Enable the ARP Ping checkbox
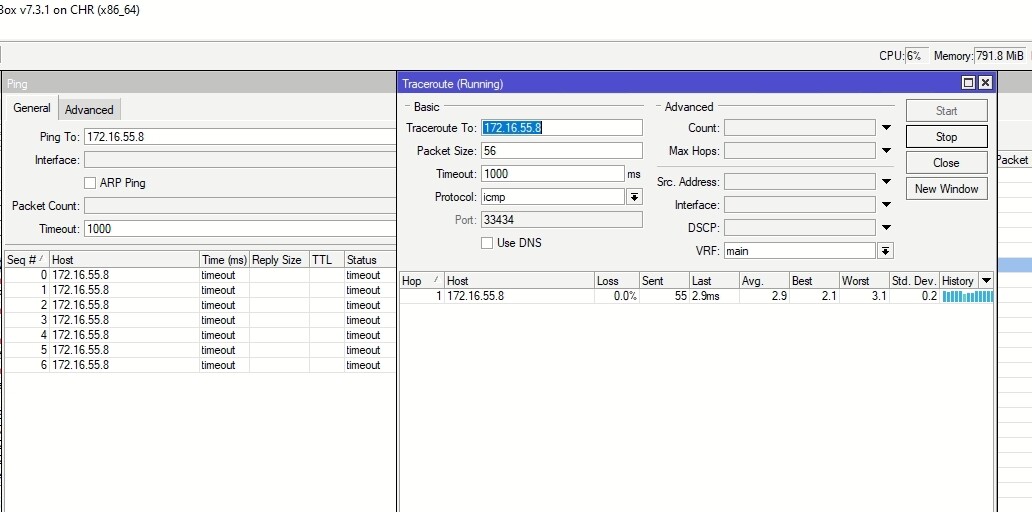Screen dimensions: 1032x512 pos(90,183)
